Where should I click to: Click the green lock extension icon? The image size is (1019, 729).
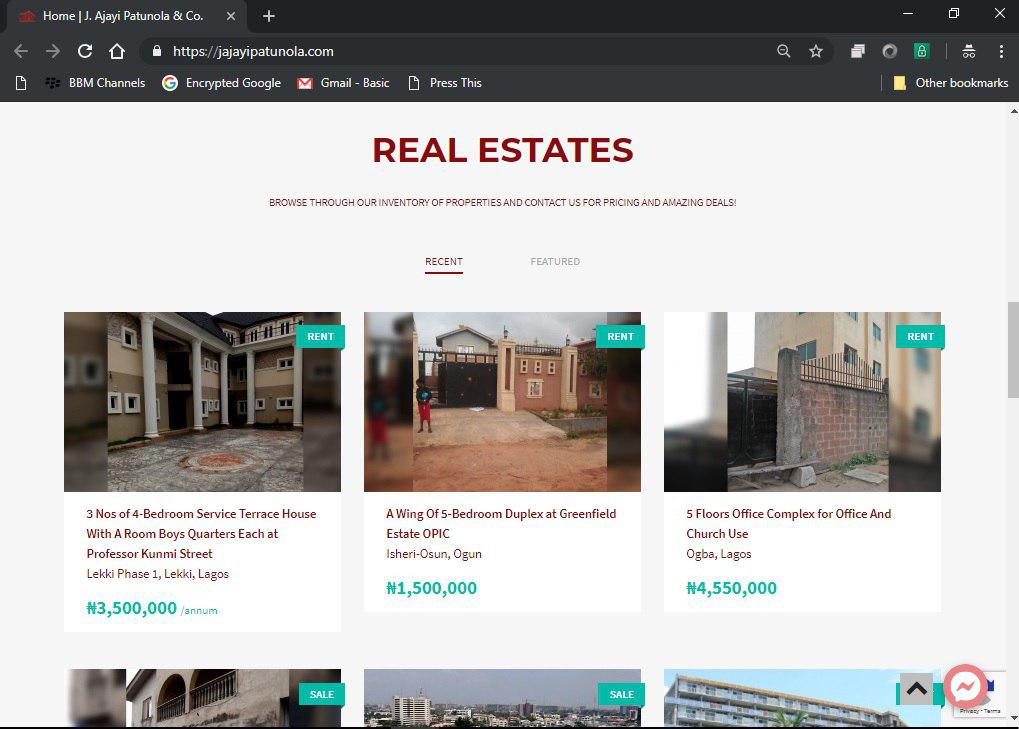(x=921, y=51)
